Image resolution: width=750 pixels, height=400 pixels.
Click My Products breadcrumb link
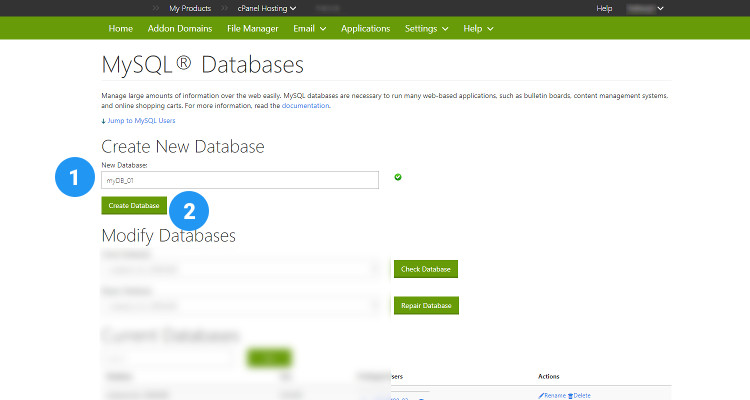coord(190,8)
